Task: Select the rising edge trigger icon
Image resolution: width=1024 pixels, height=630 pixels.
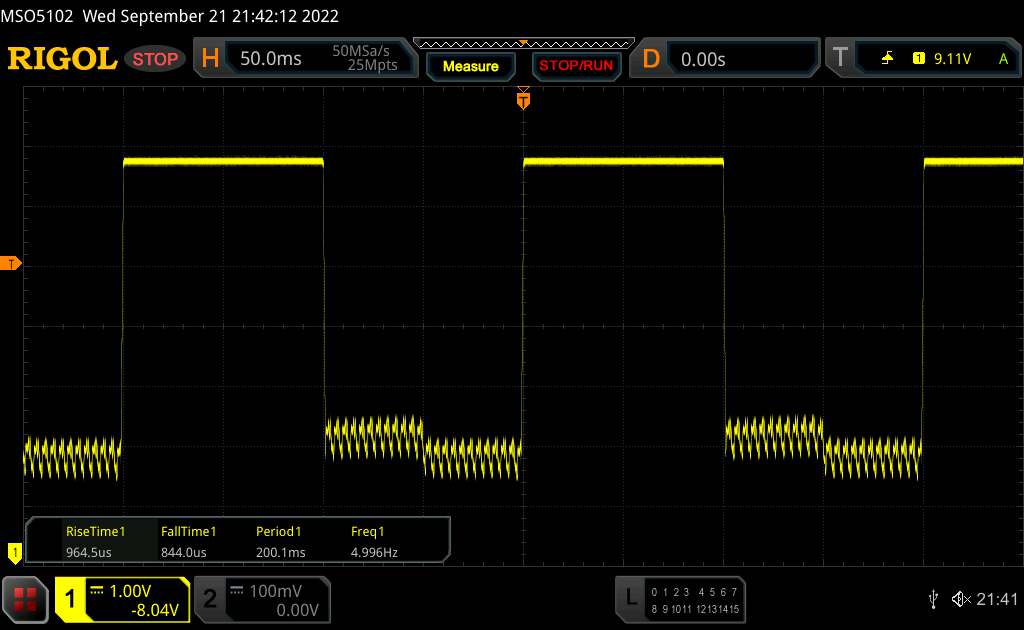Action: 887,59
